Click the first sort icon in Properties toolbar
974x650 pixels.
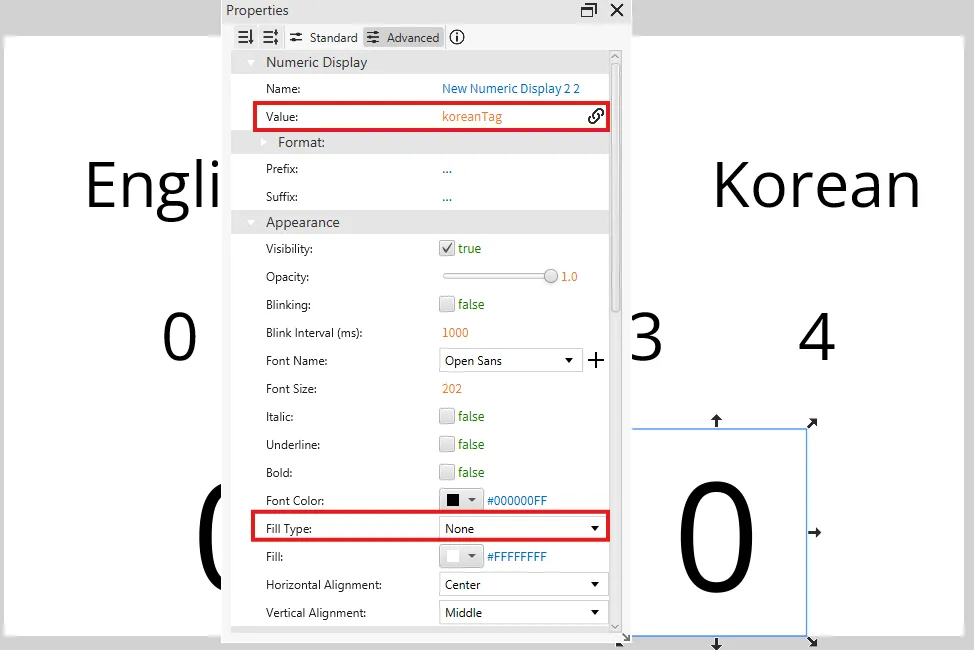(x=245, y=37)
